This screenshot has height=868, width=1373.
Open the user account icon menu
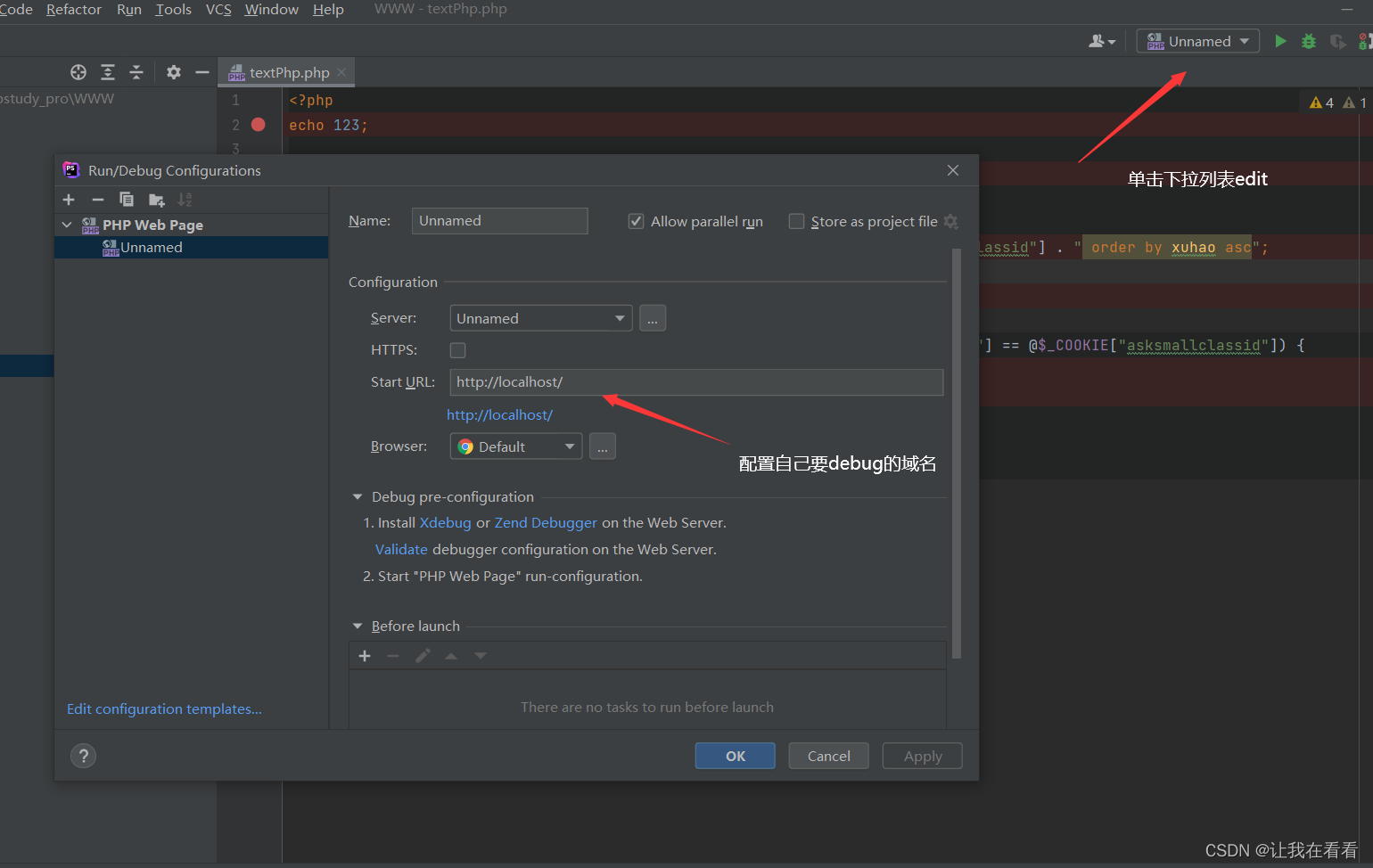pyautogui.click(x=1102, y=41)
